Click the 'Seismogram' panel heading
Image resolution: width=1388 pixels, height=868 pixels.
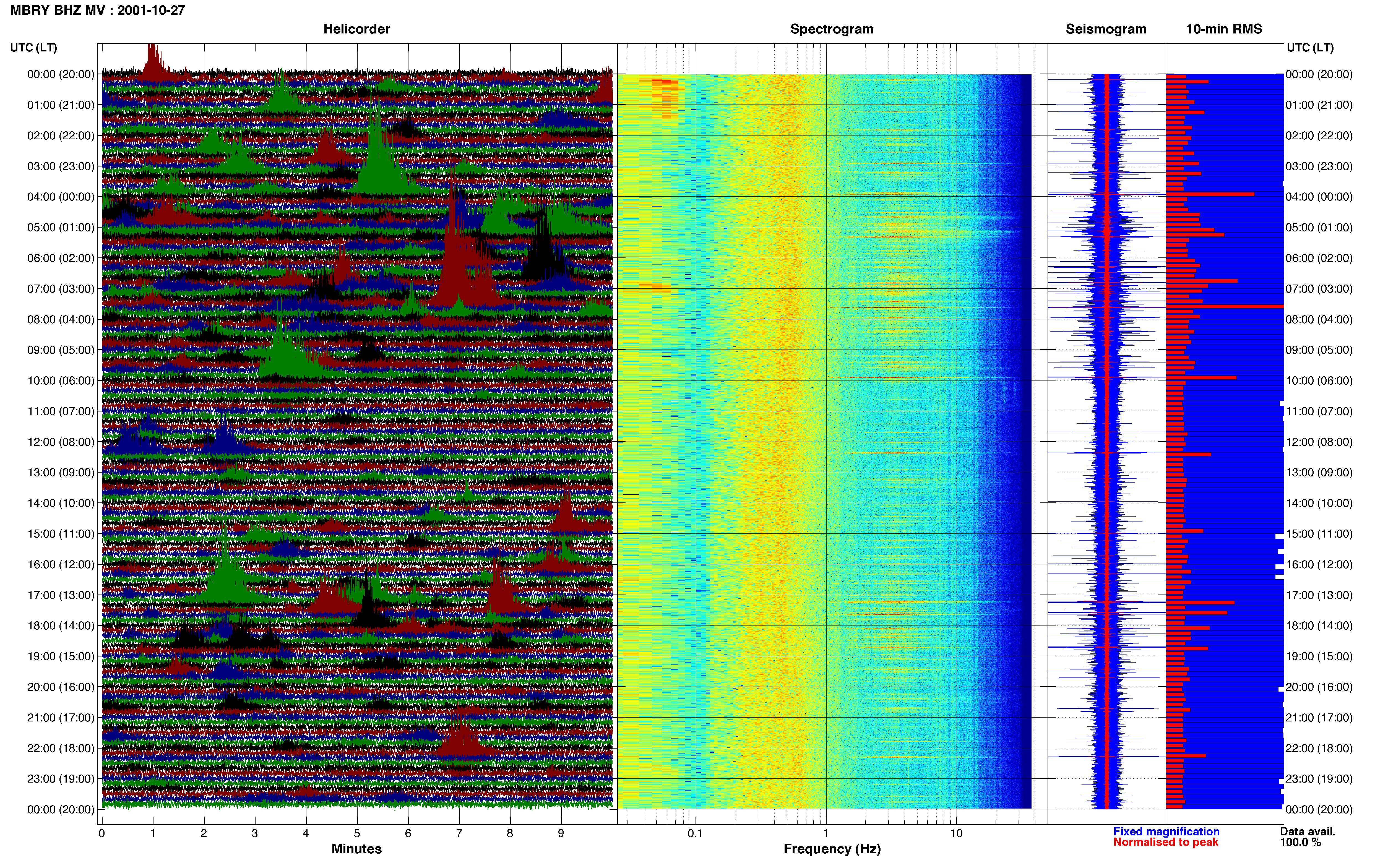point(1106,29)
